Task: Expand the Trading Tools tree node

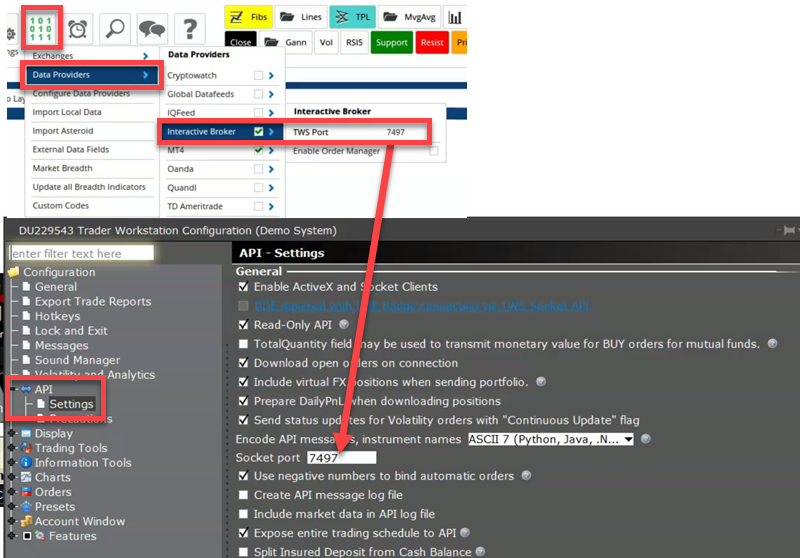Action: tap(11, 448)
